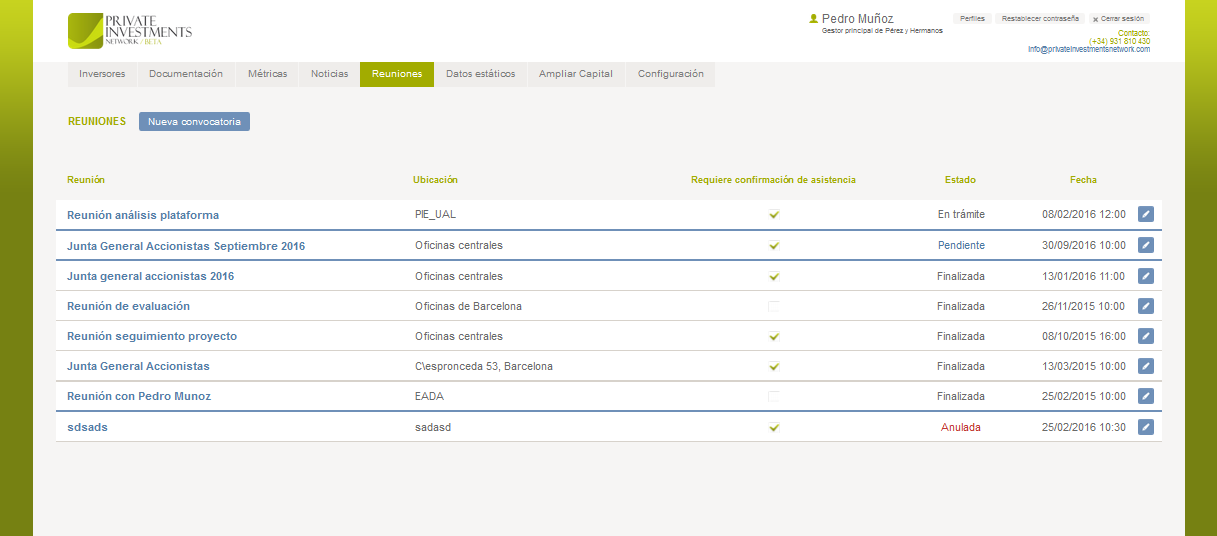Open the Junta General Accionistas meeting link
Viewport: 1217px width, 536px height.
pos(138,366)
